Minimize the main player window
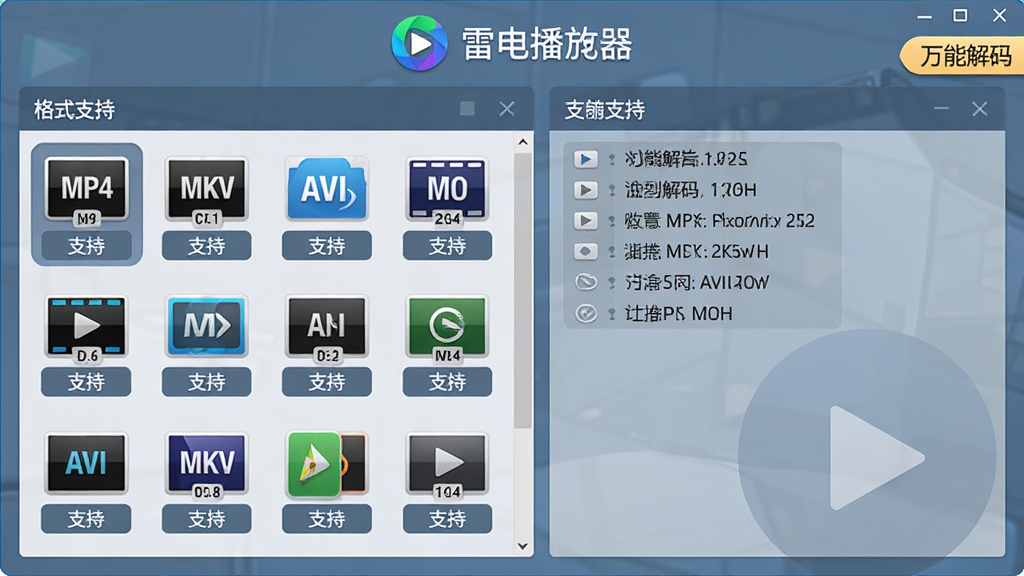Image resolution: width=1024 pixels, height=576 pixels. [924, 16]
